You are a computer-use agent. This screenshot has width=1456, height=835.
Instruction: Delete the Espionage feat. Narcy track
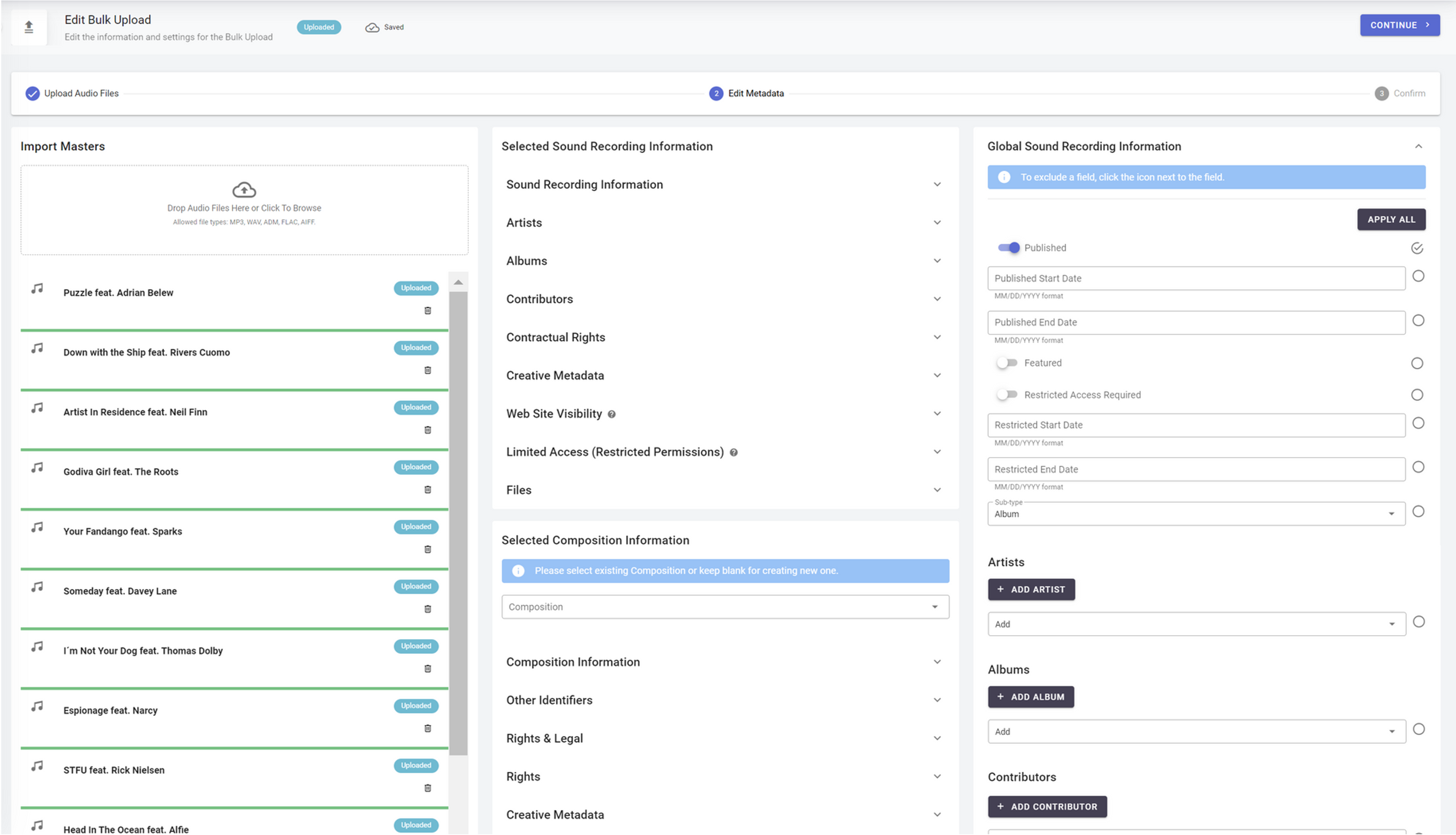point(428,728)
